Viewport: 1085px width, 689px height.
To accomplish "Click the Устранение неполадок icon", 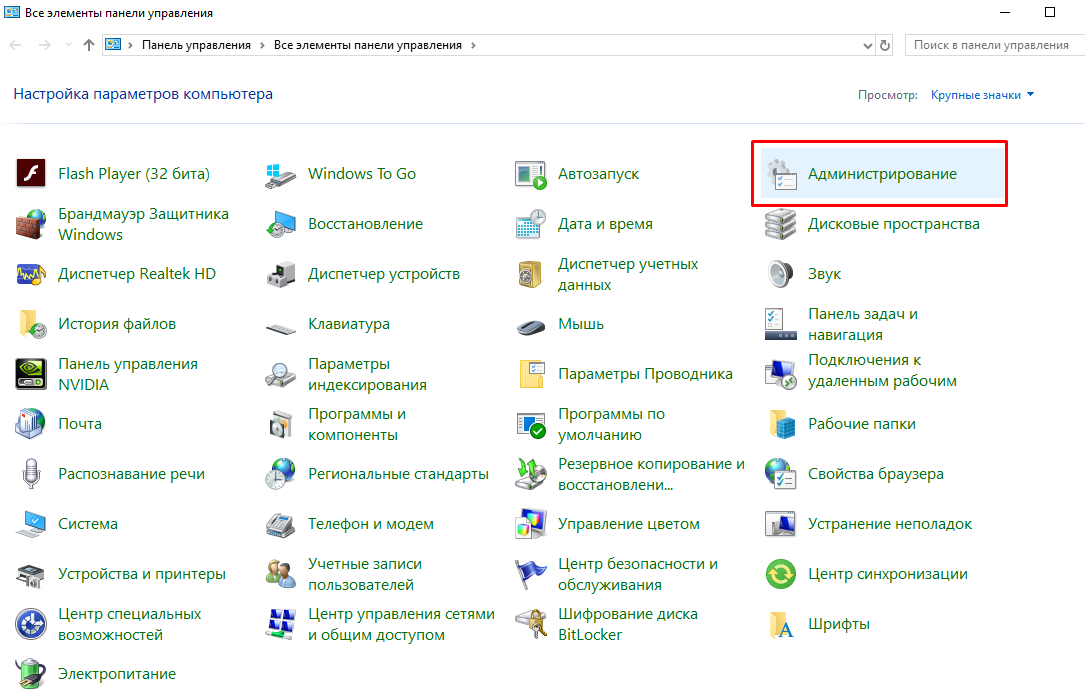I will coord(781,524).
